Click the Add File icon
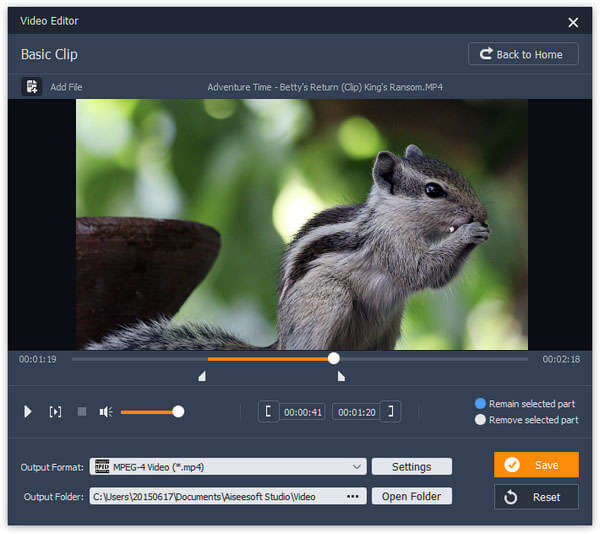Viewport: 600px width, 534px height. 31,87
